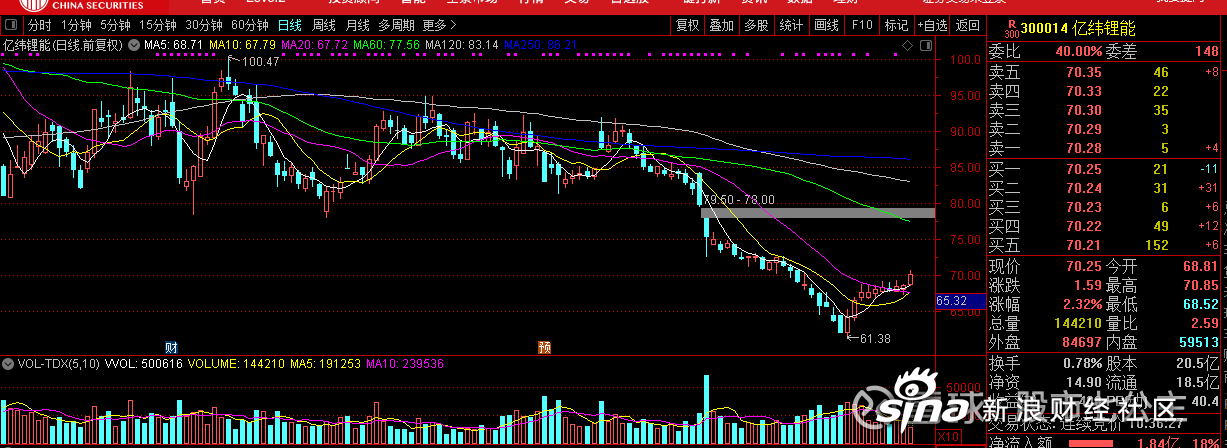This screenshot has width=1227, height=448.
Task: Switch to 1分钟 period
Action: click(x=75, y=25)
